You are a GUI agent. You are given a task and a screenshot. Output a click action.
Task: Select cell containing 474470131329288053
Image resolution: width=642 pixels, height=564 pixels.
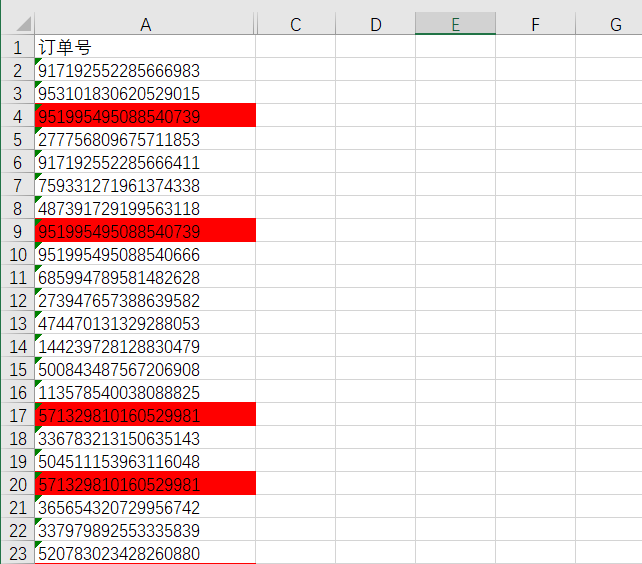[x=145, y=323]
